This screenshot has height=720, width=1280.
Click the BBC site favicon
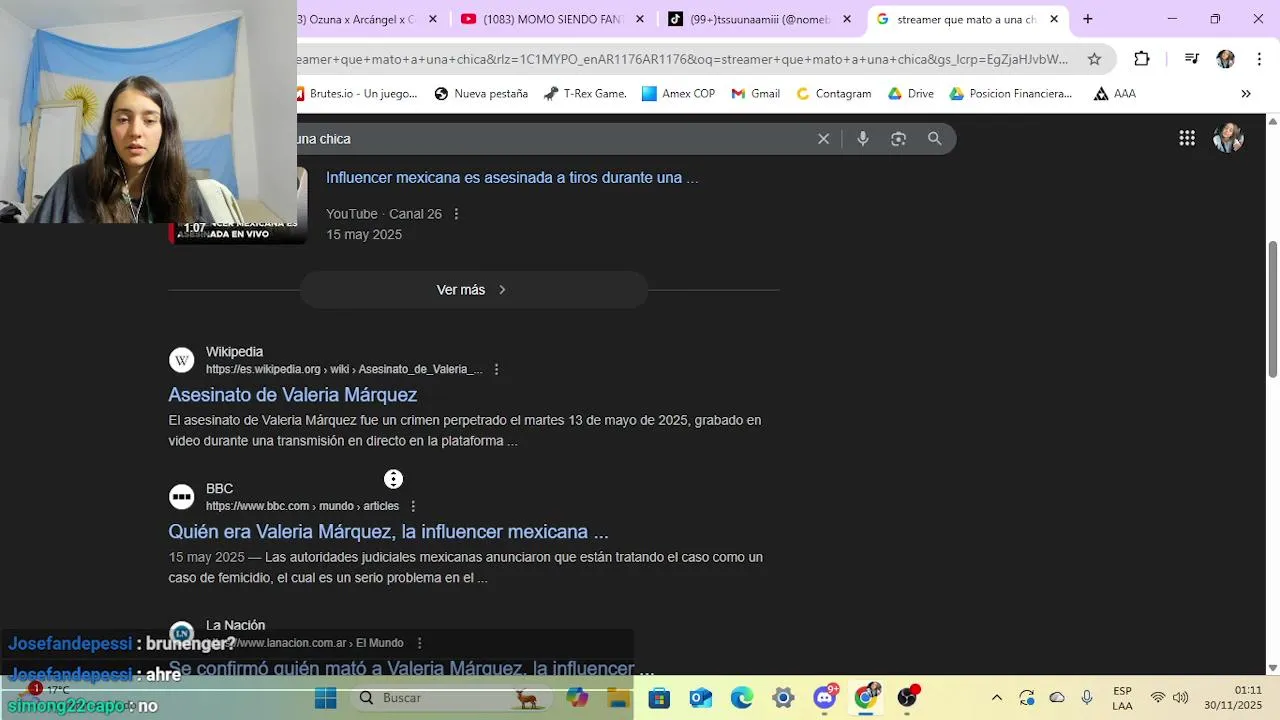[x=181, y=497]
